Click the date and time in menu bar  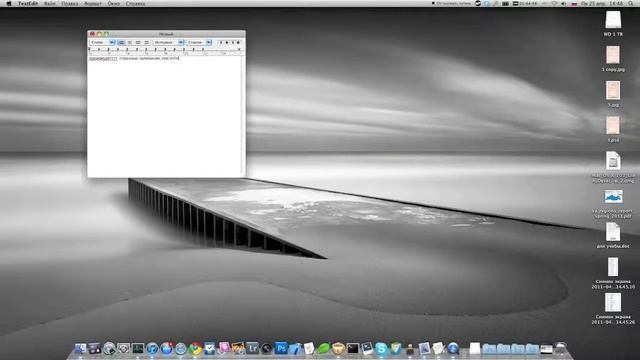602,3
